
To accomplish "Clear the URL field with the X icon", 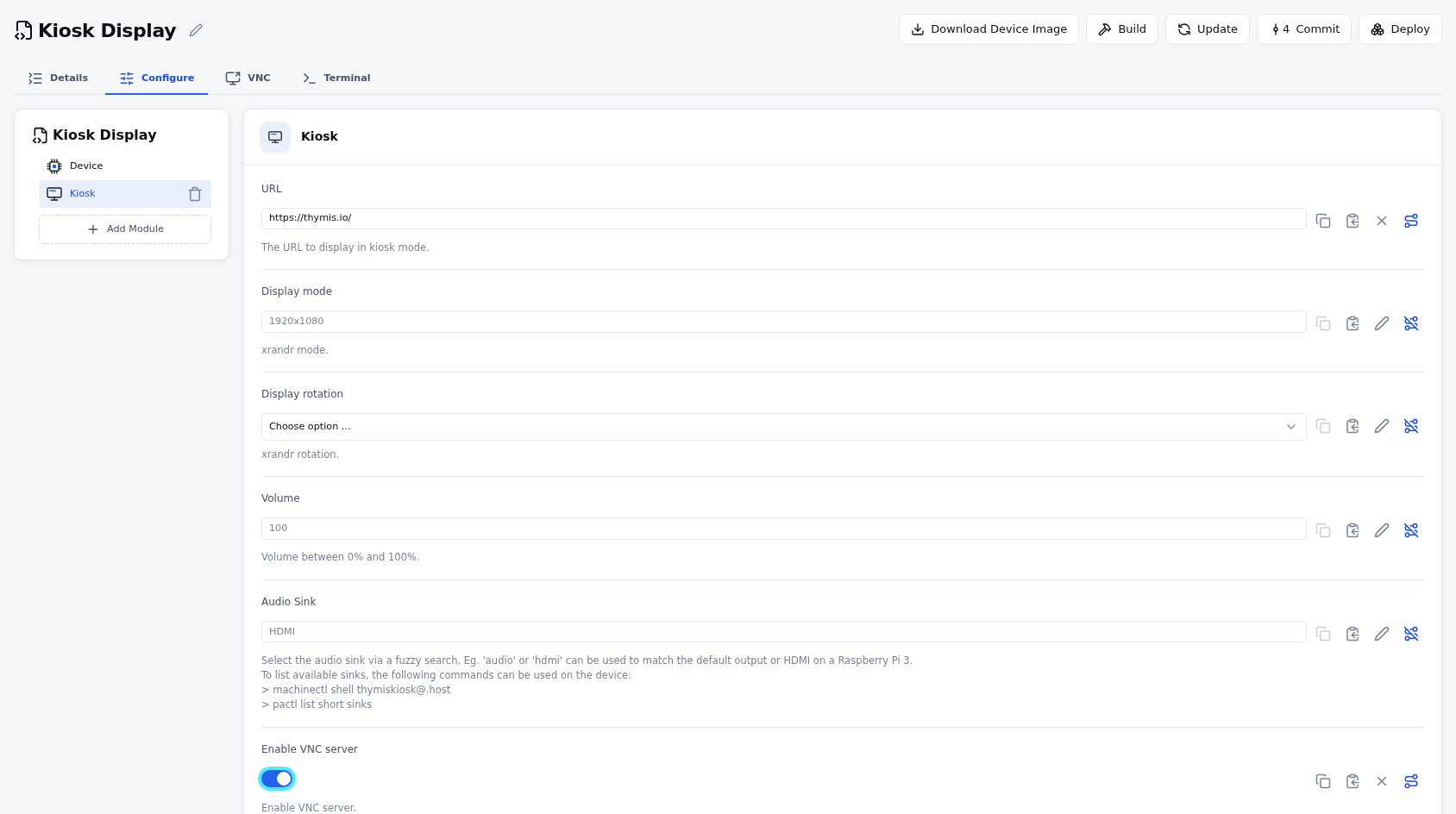I will (1382, 221).
